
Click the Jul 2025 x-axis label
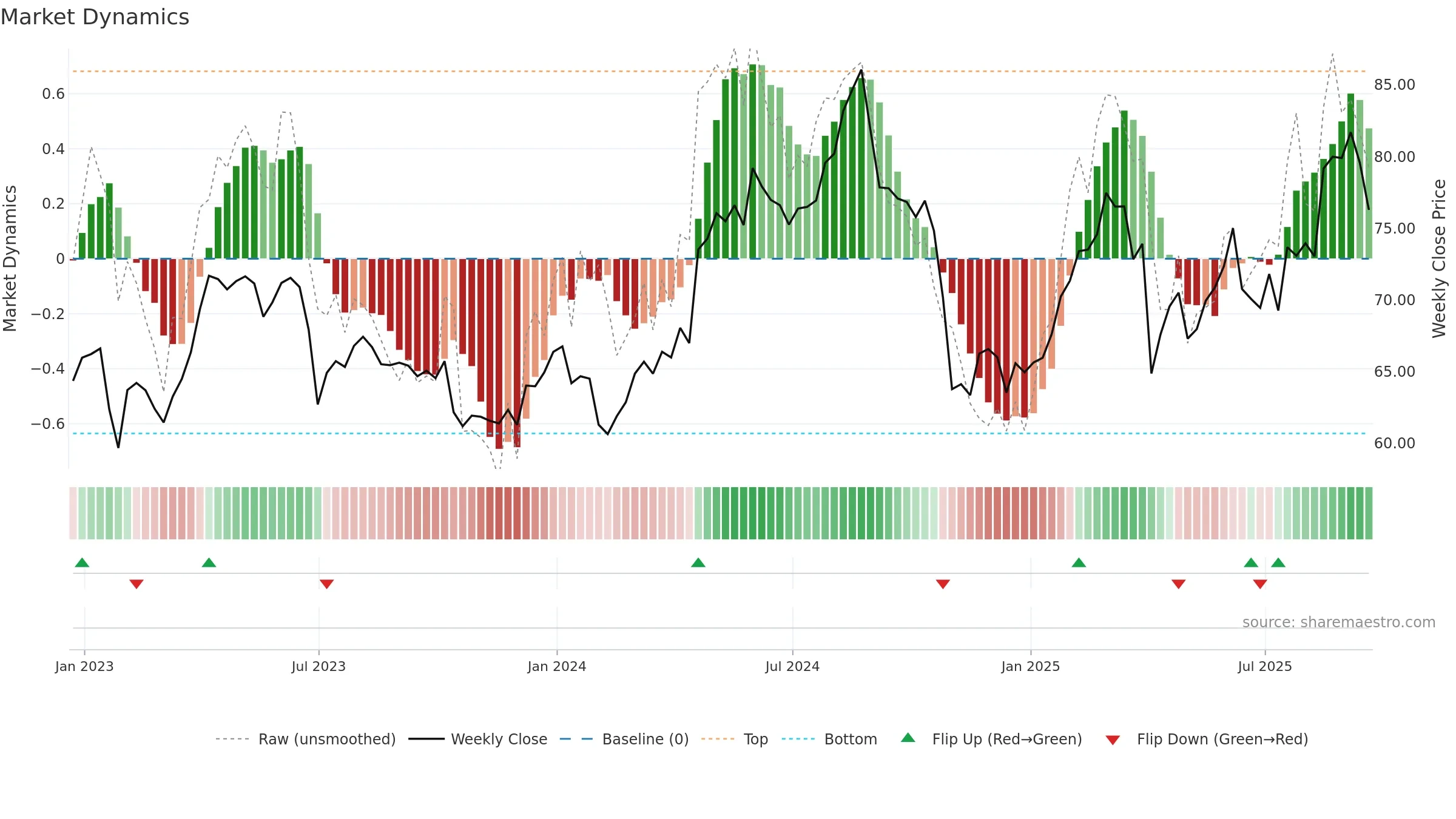[x=1265, y=666]
